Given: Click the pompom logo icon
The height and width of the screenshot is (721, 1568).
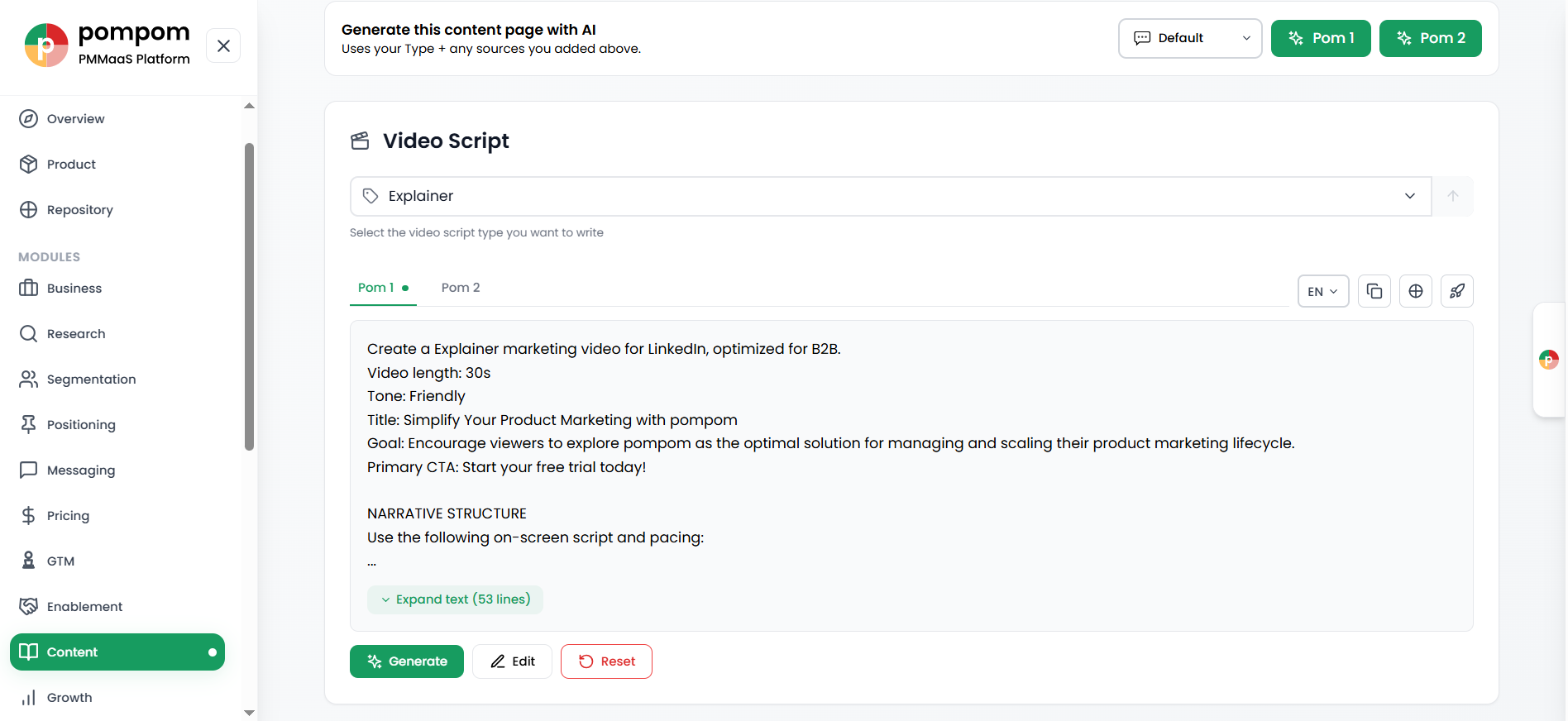Looking at the screenshot, I should coord(46,45).
